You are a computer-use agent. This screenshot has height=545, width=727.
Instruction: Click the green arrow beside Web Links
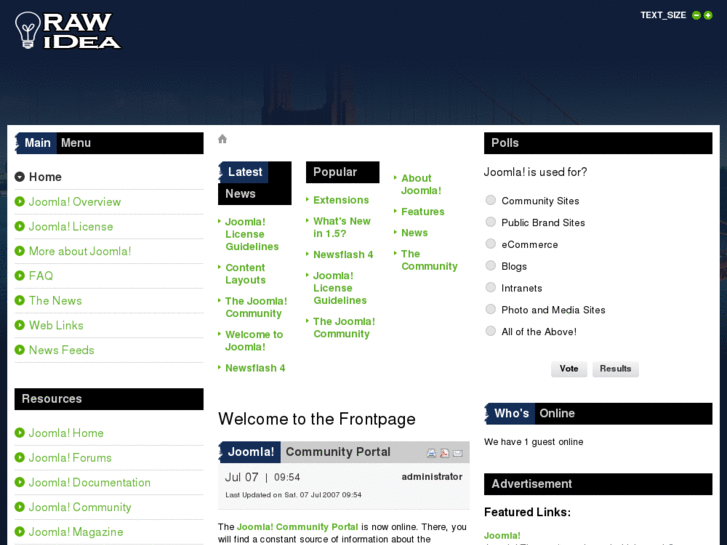(19, 325)
